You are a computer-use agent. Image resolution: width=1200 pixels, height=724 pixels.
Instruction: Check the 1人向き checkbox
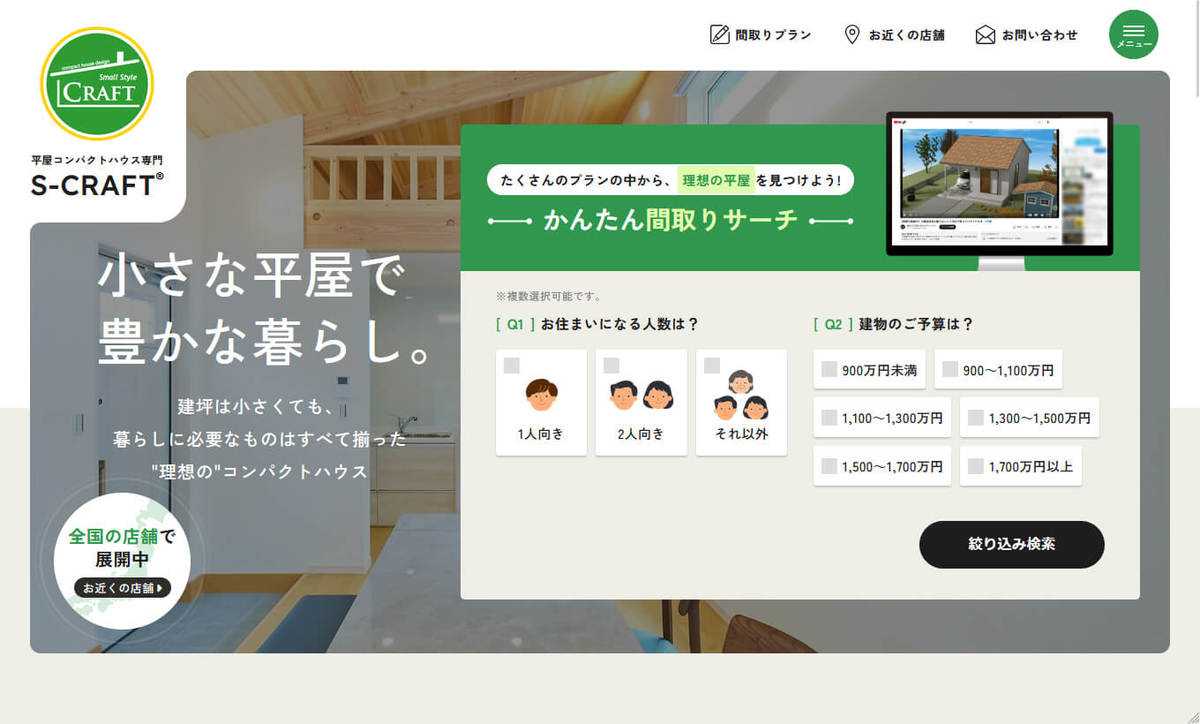[x=512, y=365]
